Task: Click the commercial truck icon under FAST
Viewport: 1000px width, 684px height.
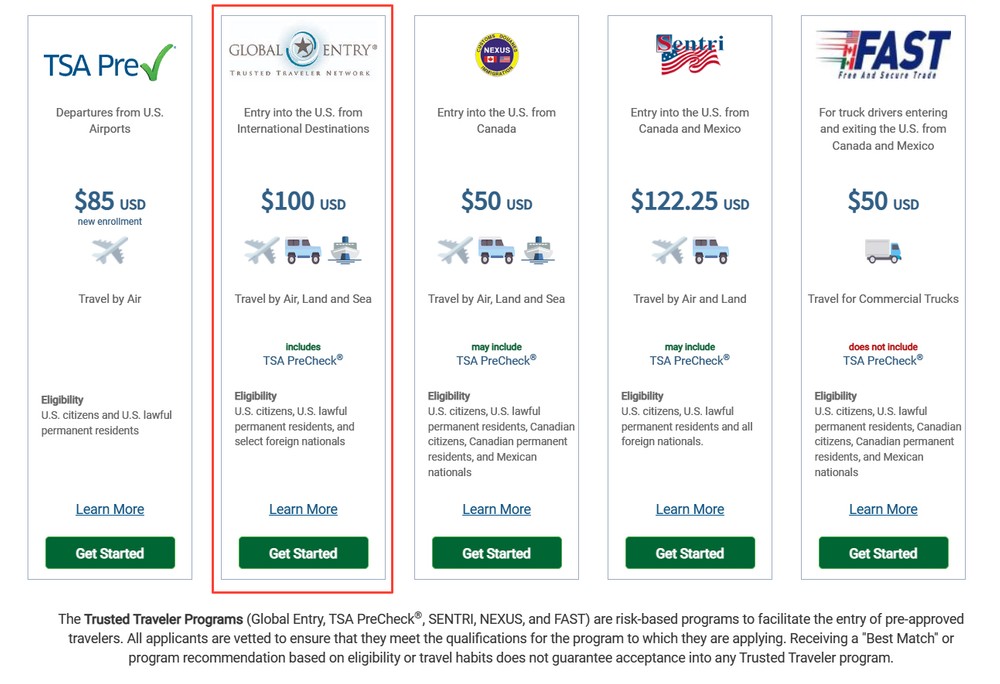Action: tap(883, 251)
